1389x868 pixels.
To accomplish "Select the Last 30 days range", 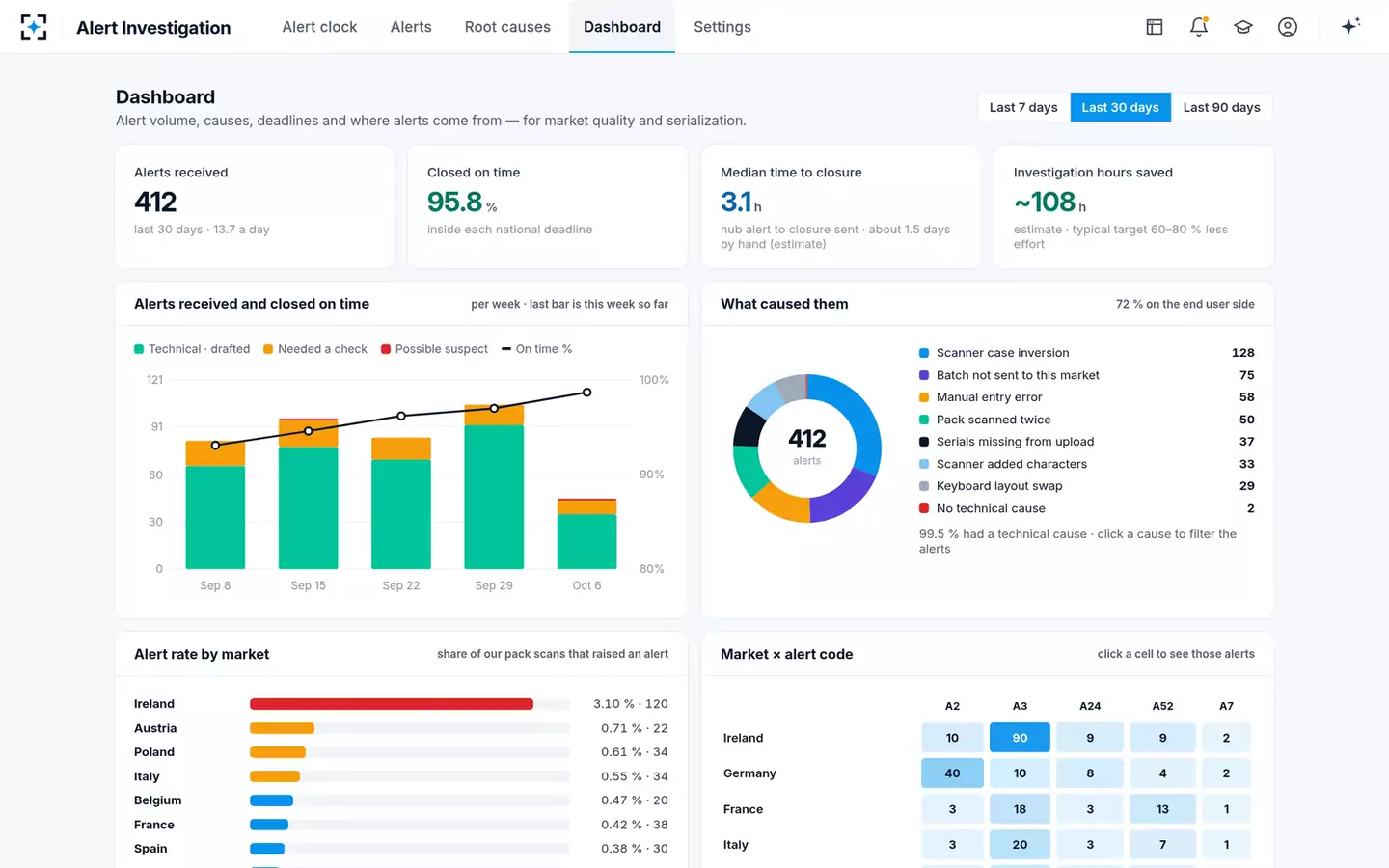I will coord(1121,107).
